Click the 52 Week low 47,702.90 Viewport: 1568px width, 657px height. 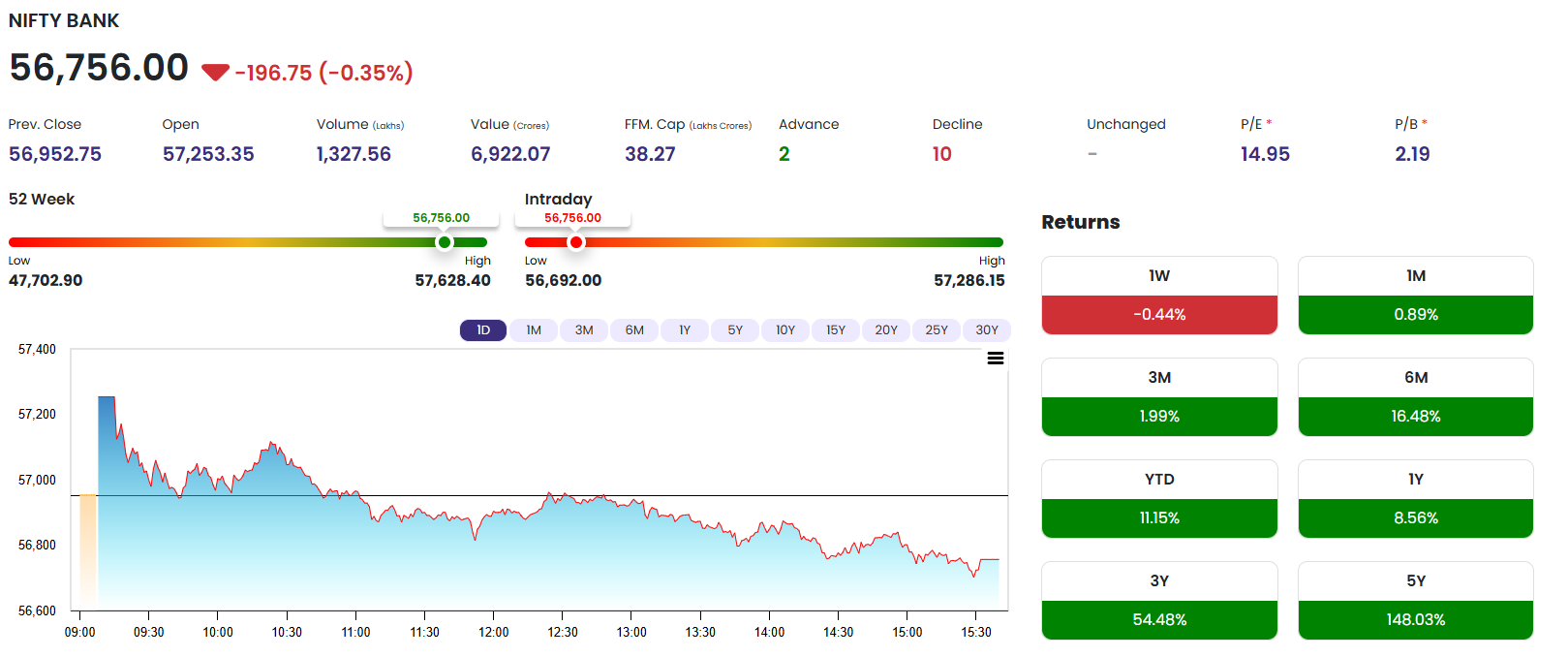tap(46, 280)
